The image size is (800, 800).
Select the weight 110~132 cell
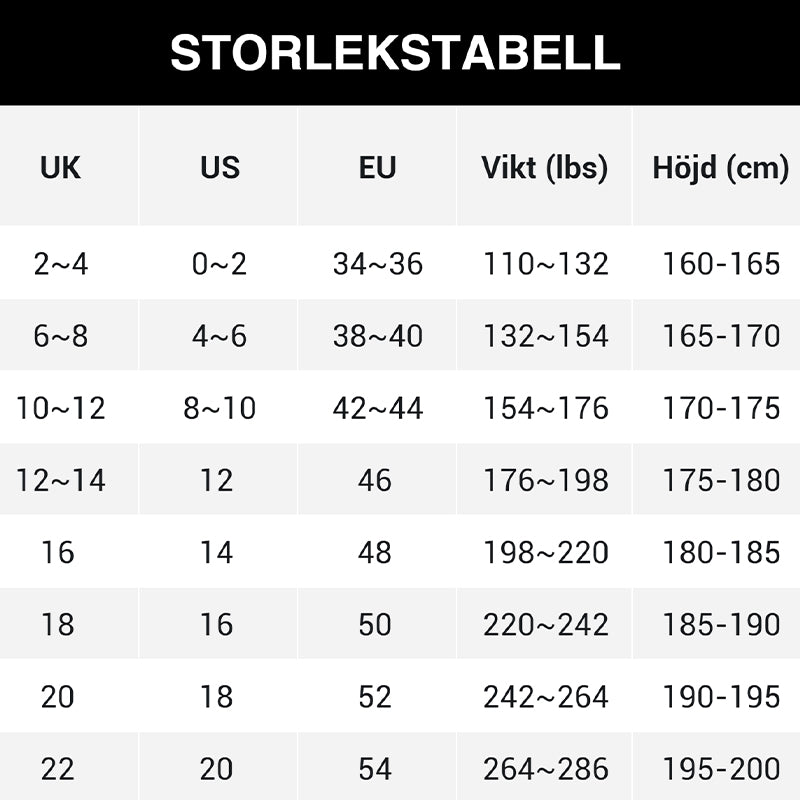545,264
